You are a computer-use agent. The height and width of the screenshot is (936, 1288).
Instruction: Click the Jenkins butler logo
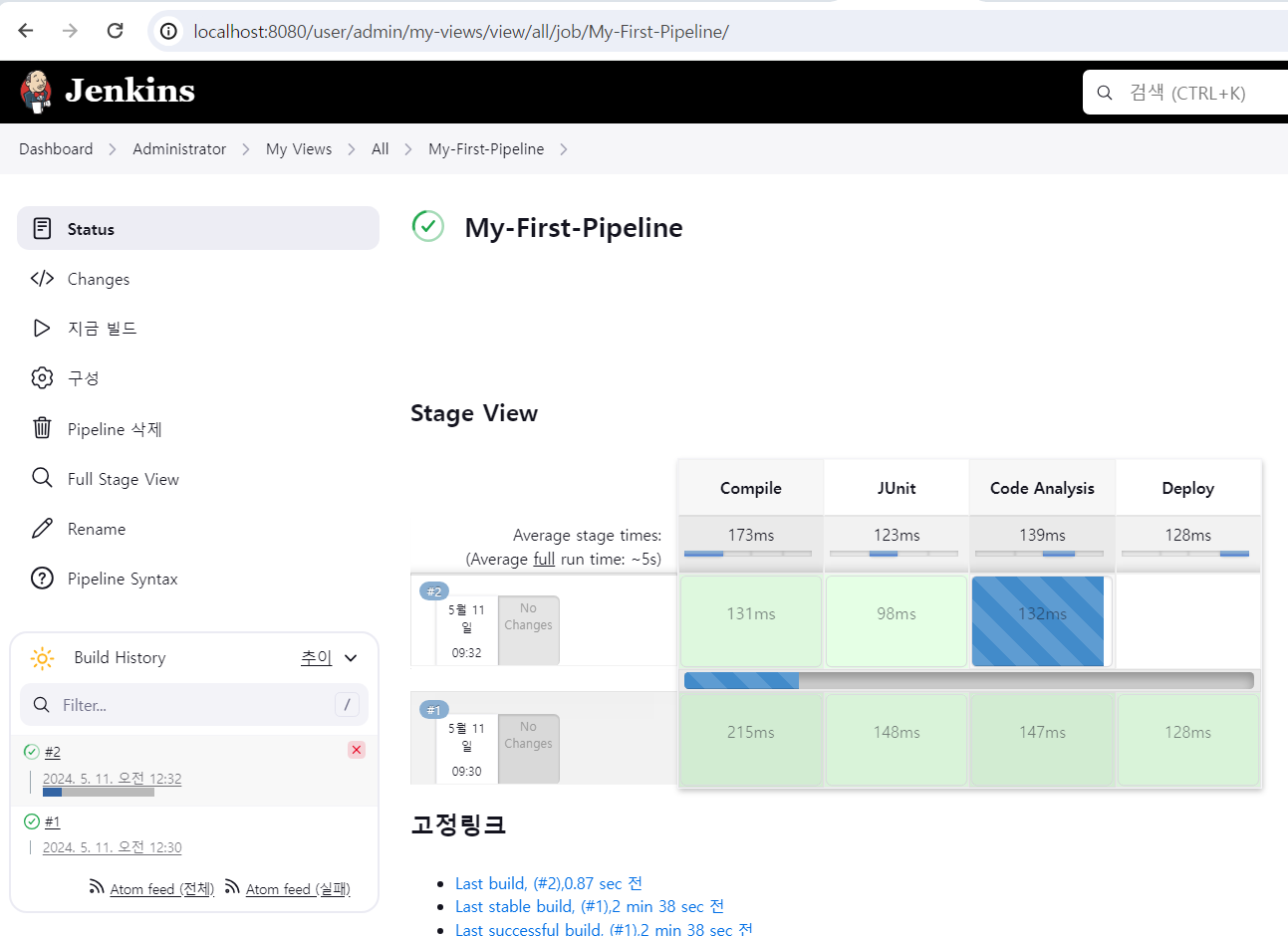[36, 92]
